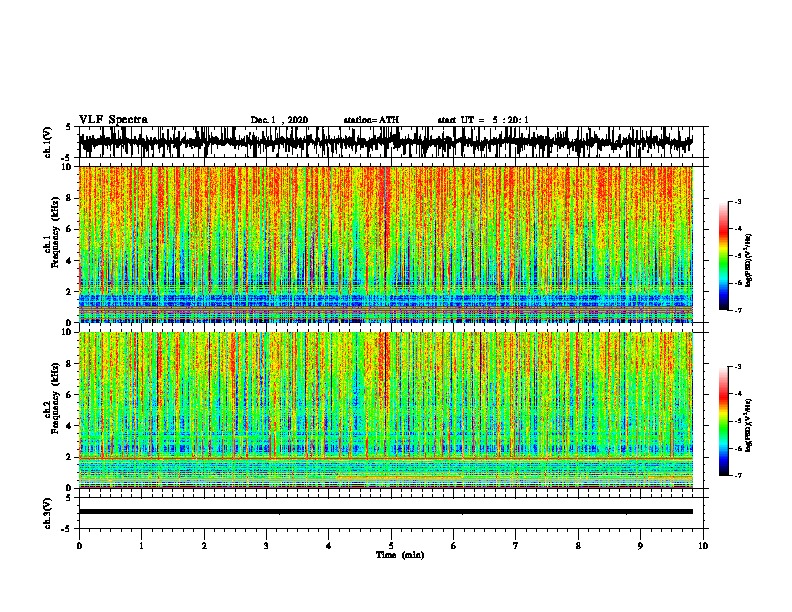
Task: Click the '5' tick on the time axis
Action: click(x=391, y=546)
